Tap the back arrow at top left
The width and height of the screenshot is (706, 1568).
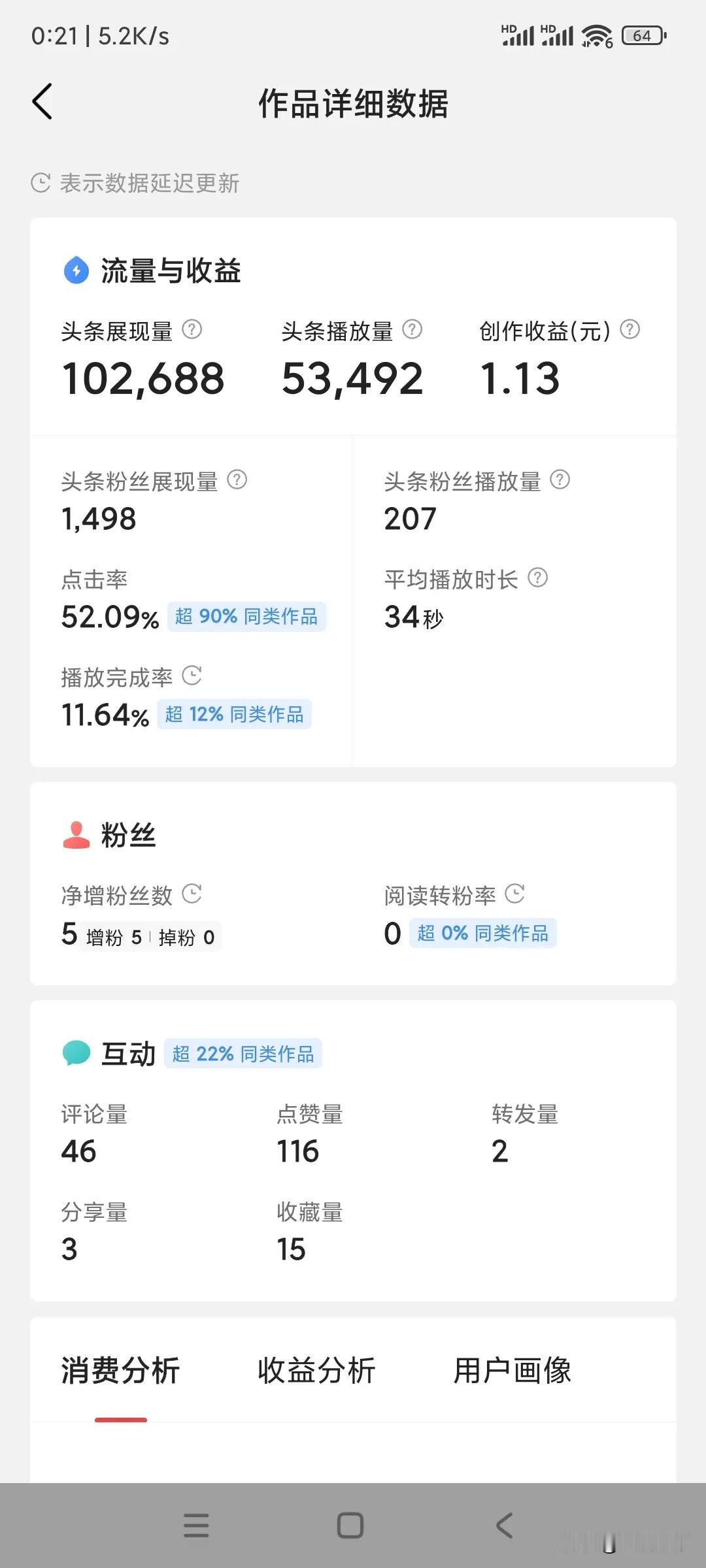tap(42, 102)
